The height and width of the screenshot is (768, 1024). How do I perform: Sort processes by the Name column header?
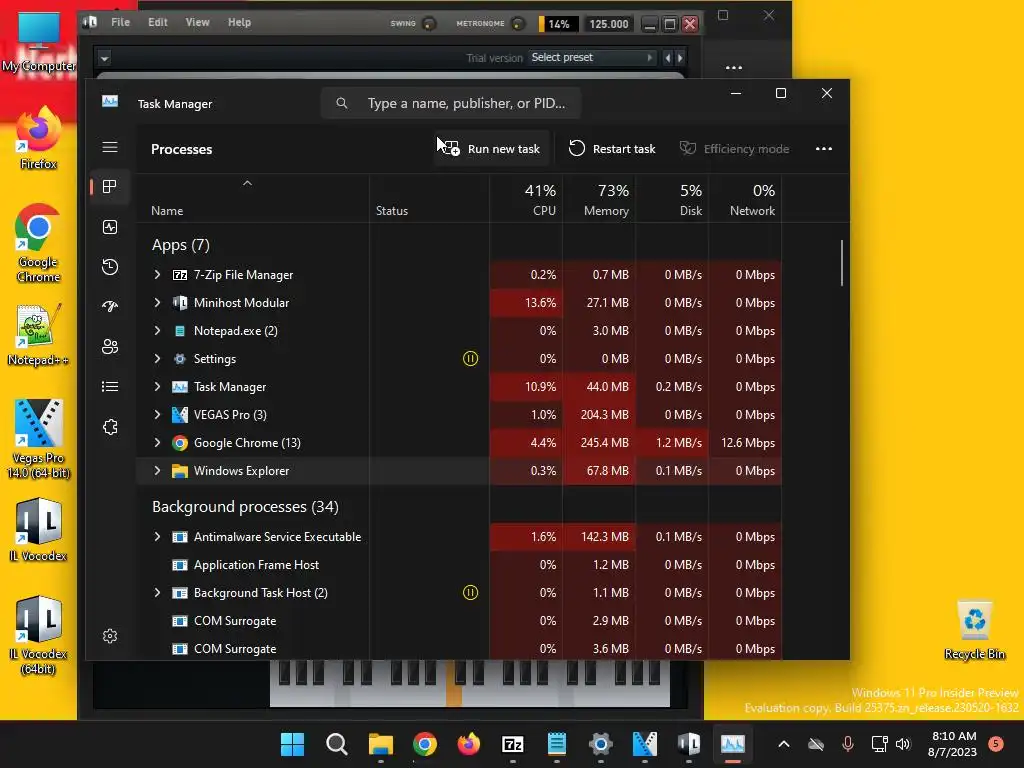pos(253,199)
